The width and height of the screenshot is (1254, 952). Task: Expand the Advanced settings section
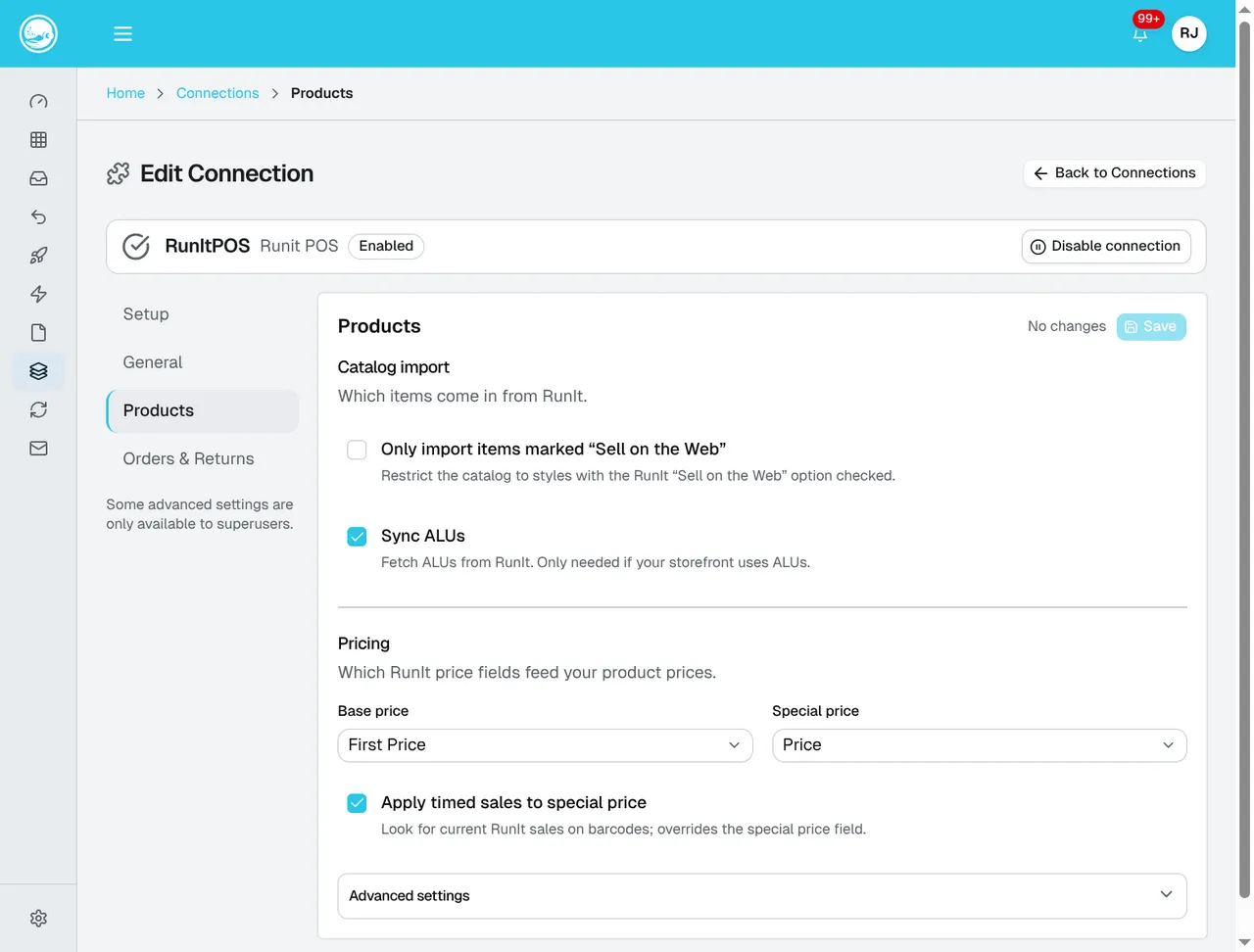(x=762, y=896)
